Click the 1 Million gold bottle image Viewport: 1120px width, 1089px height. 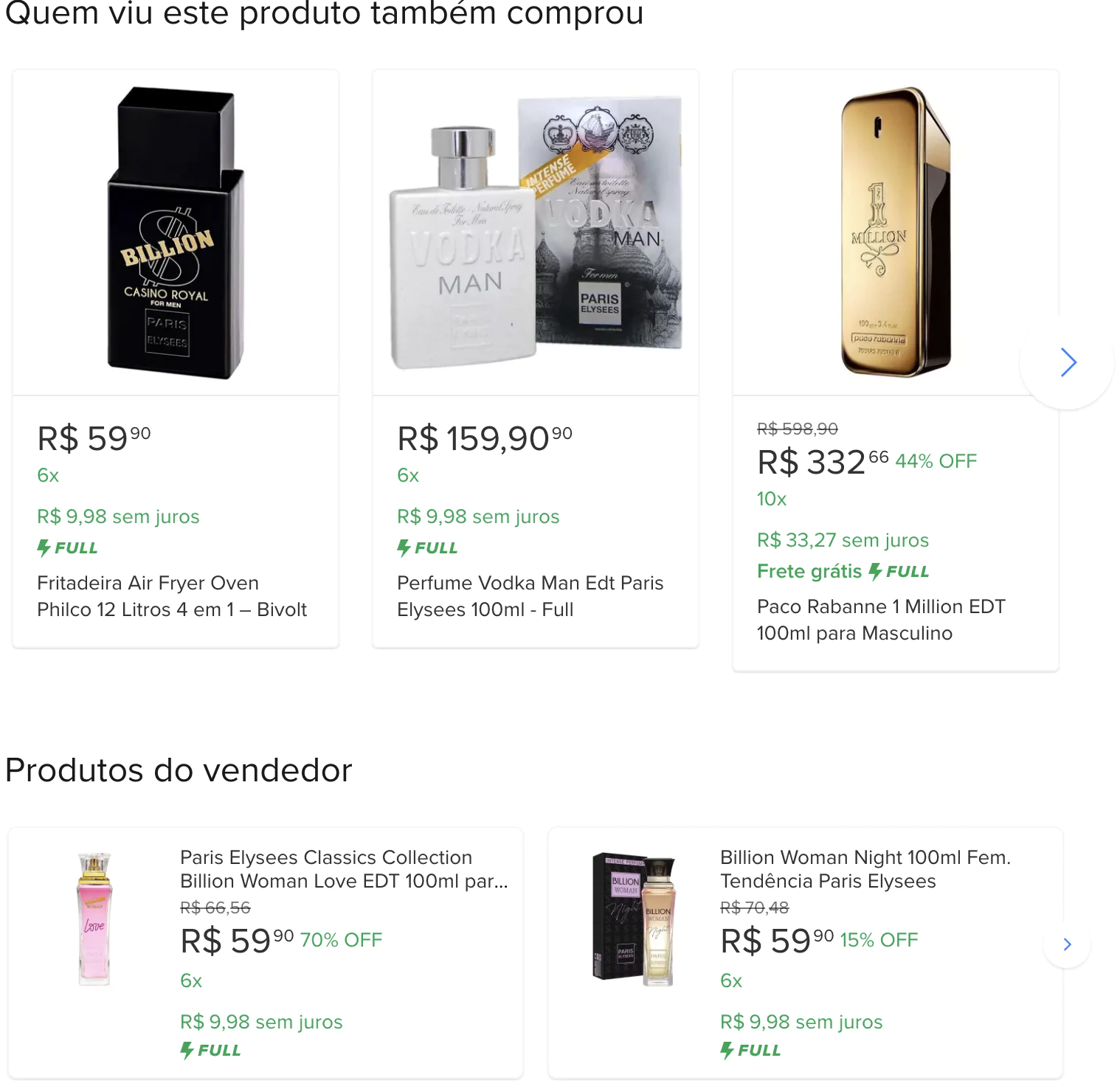895,233
